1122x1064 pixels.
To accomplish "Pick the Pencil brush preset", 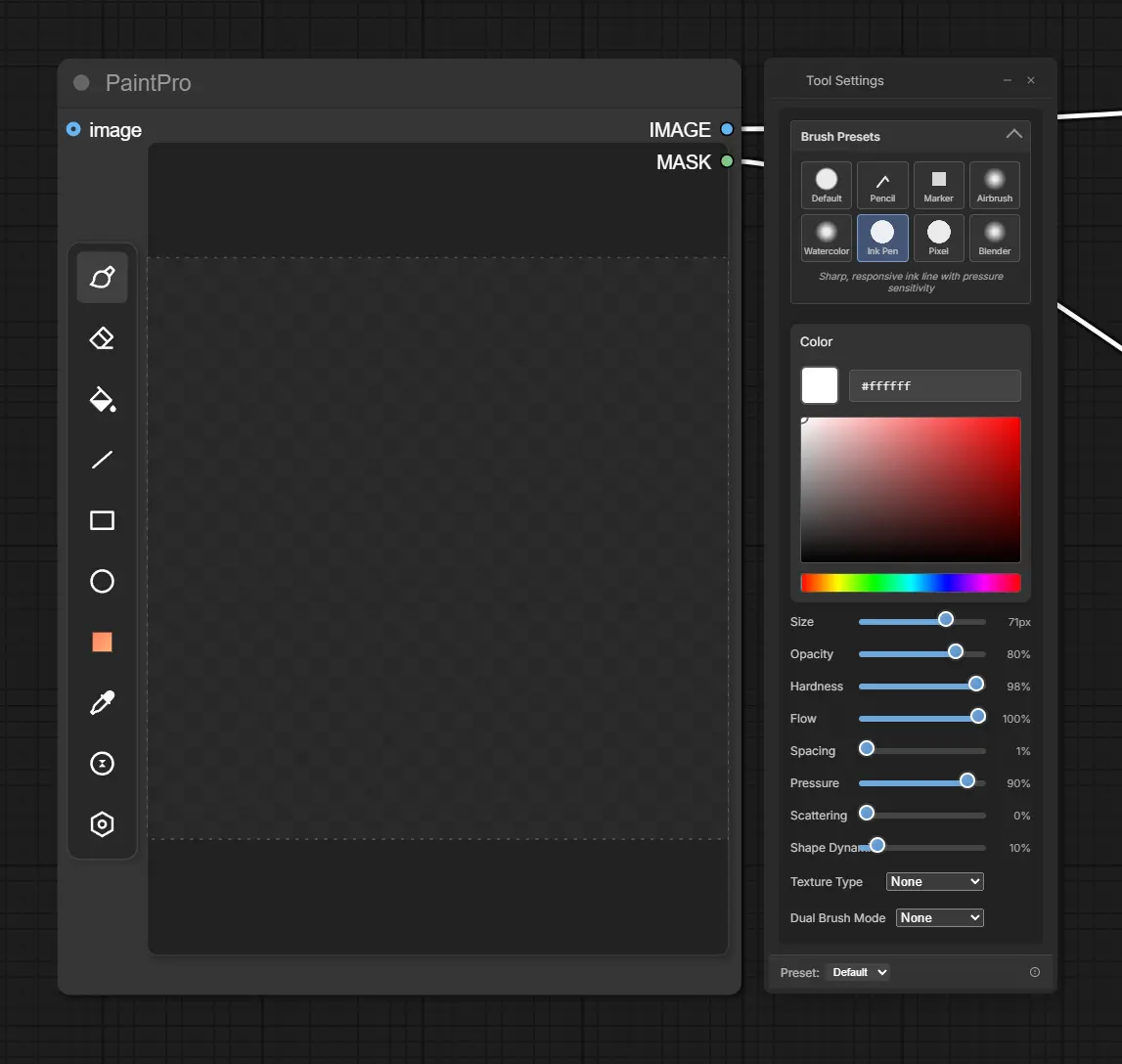I will click(882, 185).
